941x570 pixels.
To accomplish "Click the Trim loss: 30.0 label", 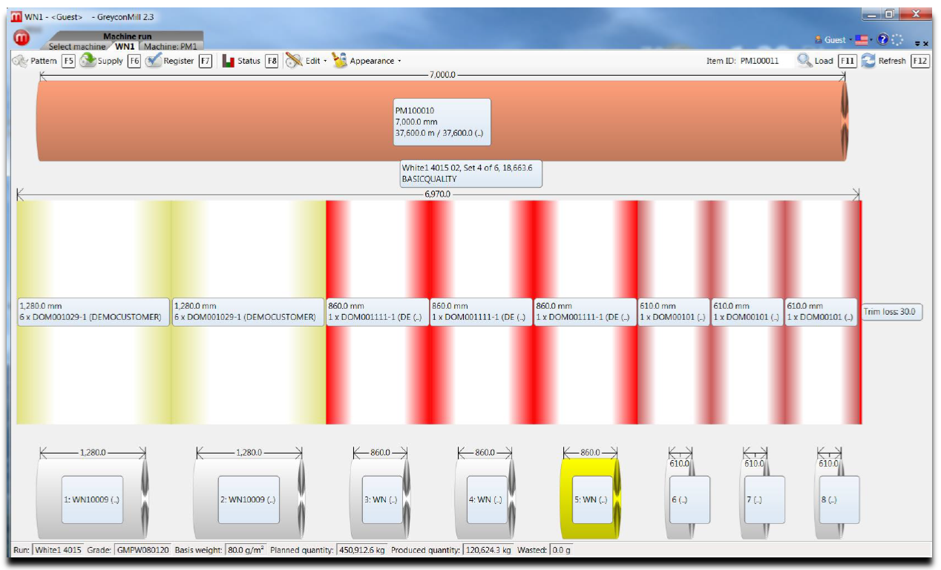I will (891, 312).
